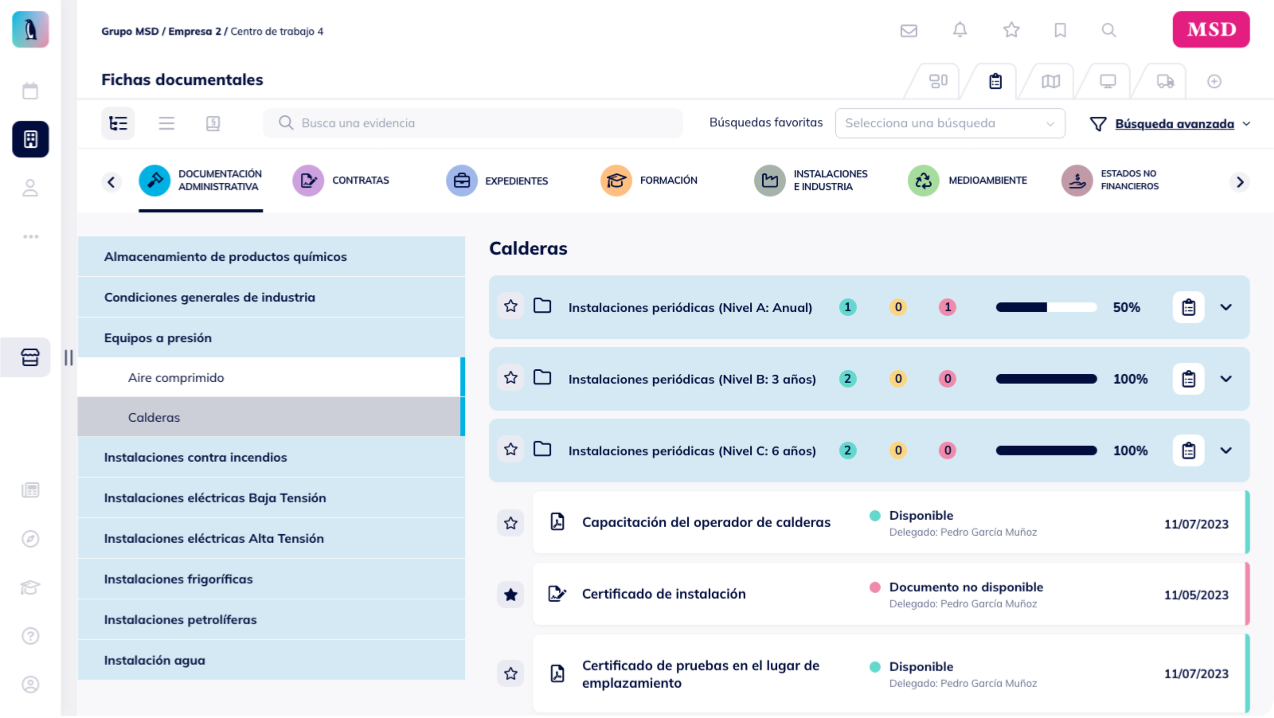Open clipboard icon for Nivel B: 3 años
This screenshot has height=718, width=1274.
point(1188,379)
